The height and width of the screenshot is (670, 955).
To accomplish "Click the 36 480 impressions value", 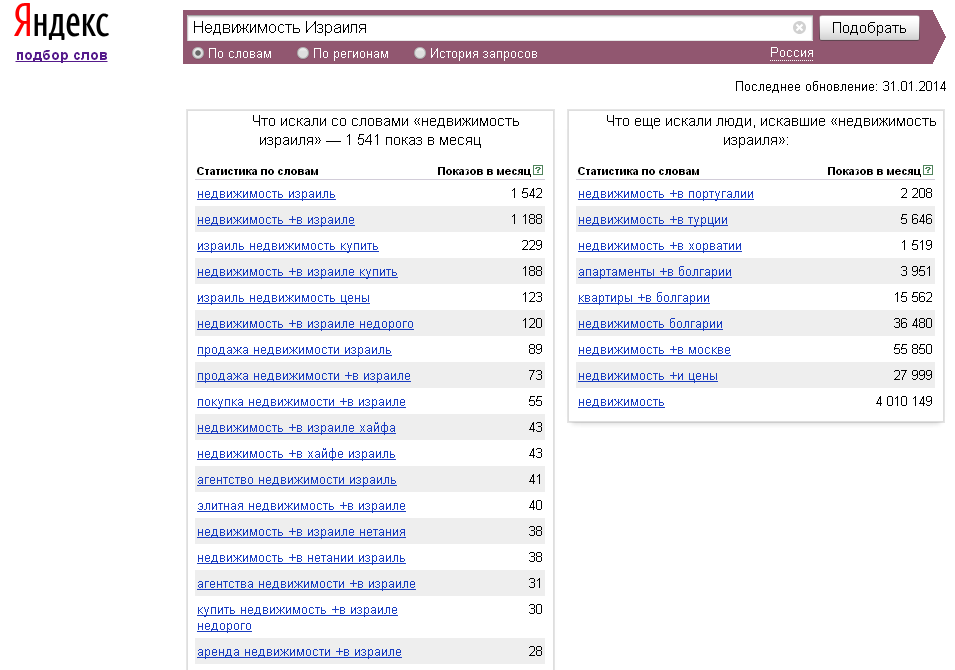I will 913,323.
